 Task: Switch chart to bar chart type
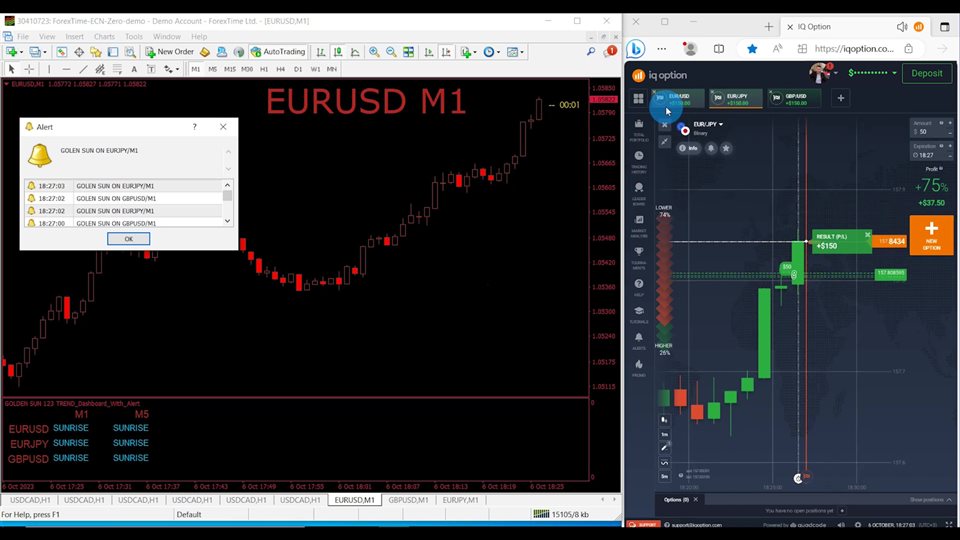coord(320,52)
